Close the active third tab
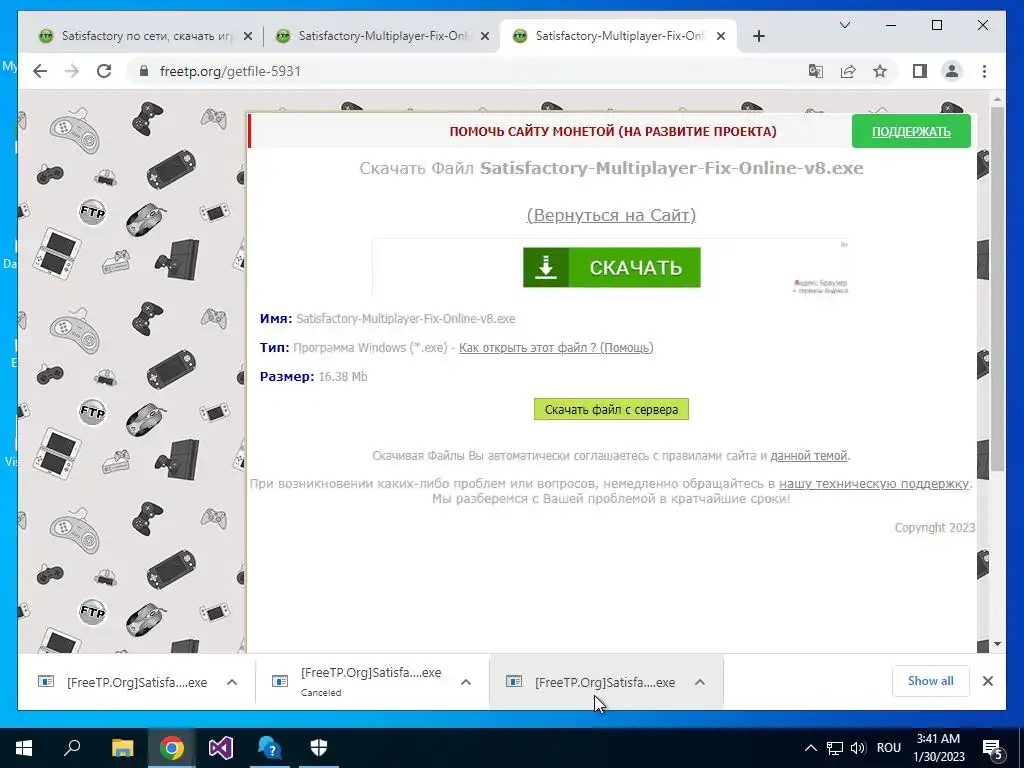 point(721,37)
